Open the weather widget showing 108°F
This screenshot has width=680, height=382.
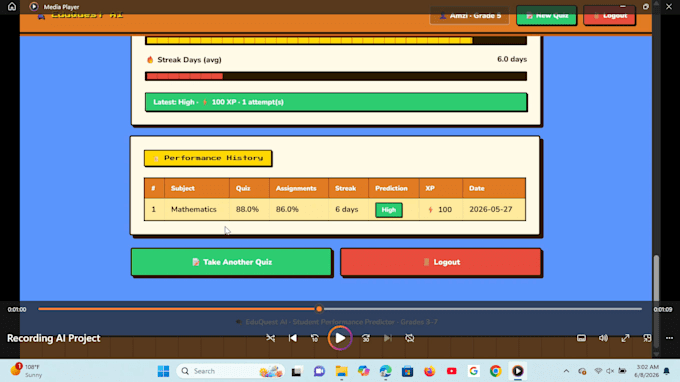[26, 371]
